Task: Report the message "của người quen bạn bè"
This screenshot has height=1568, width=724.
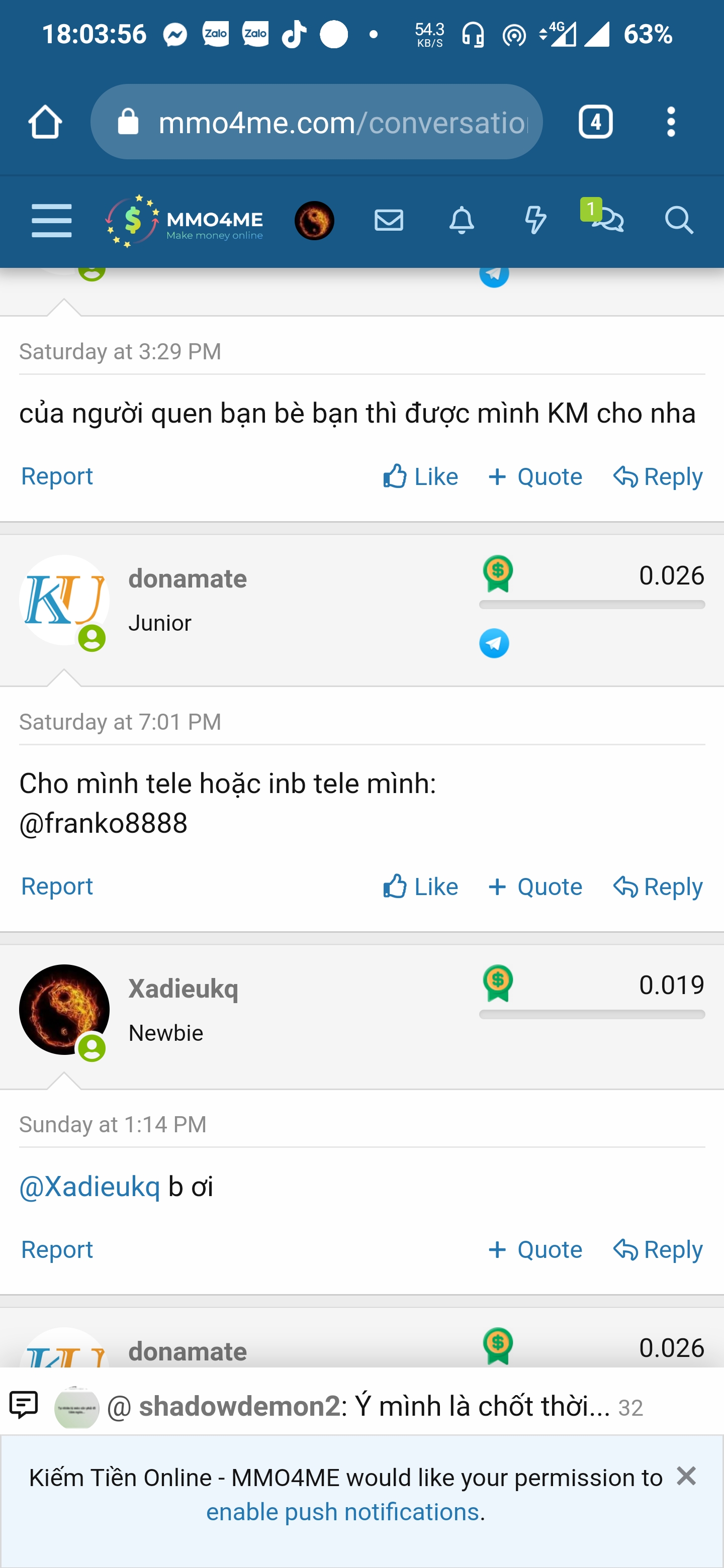Action: [57, 476]
